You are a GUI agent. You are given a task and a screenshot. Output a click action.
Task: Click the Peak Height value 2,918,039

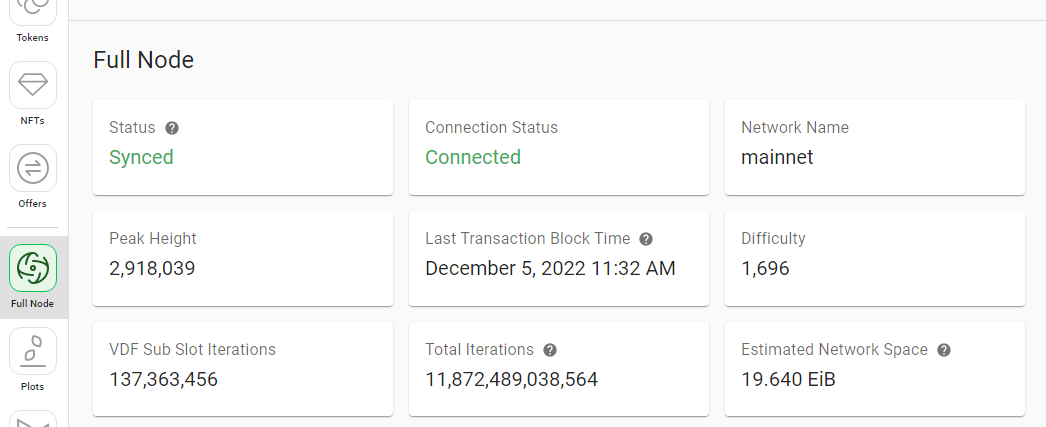152,269
